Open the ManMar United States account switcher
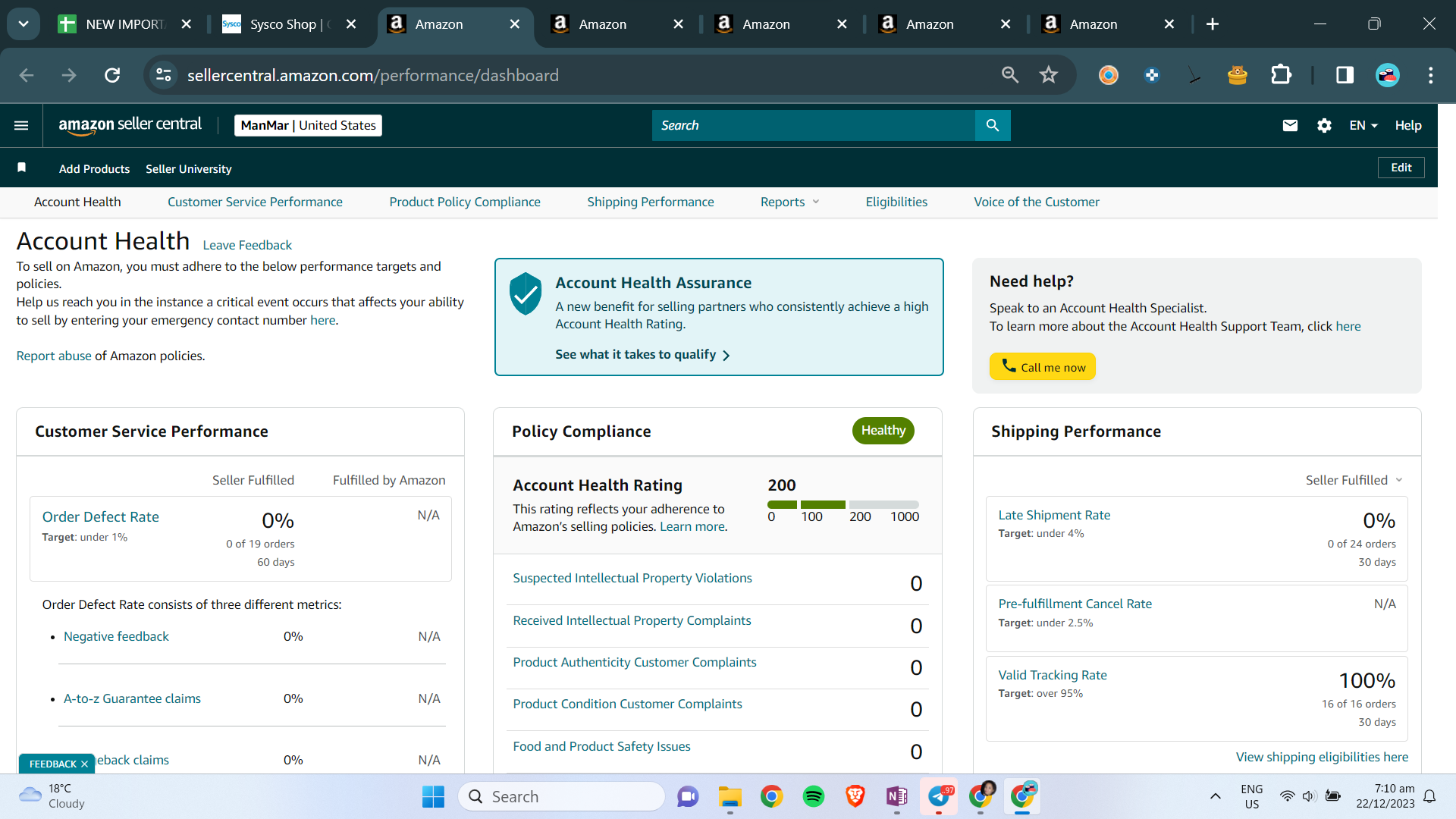The height and width of the screenshot is (819, 1456). [x=308, y=125]
